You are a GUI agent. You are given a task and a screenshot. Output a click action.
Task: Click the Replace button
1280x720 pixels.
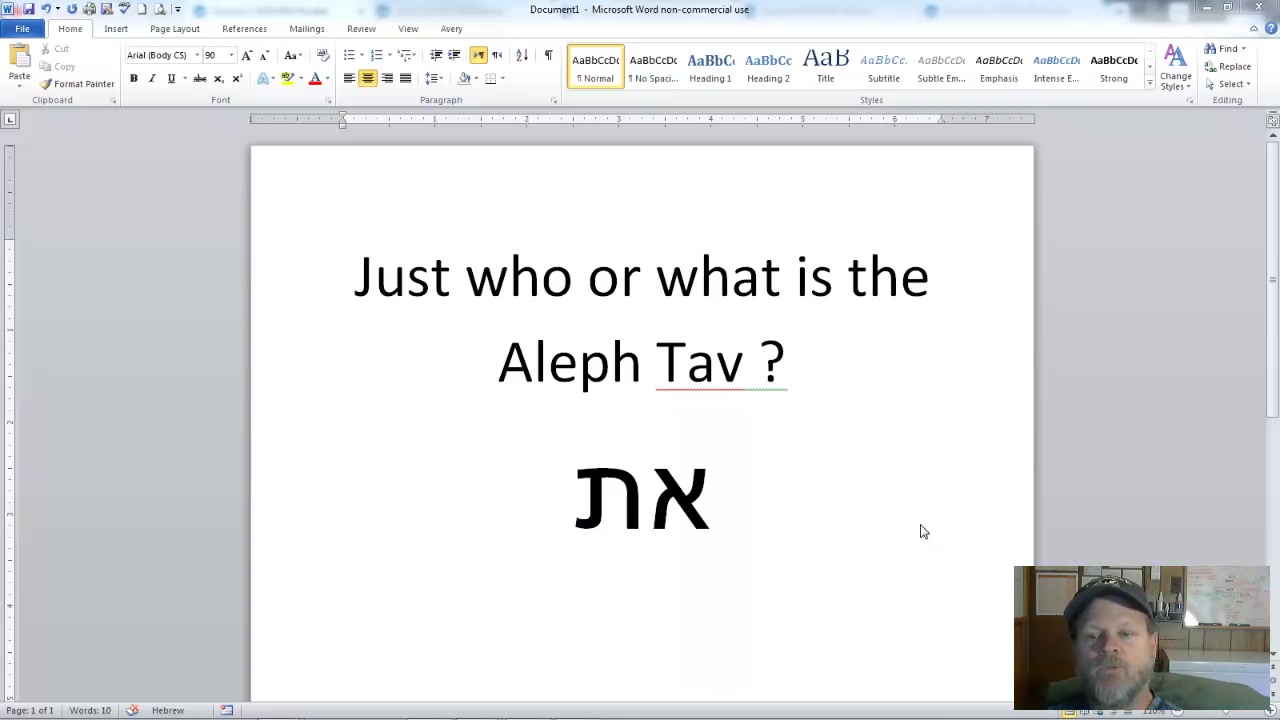(1228, 66)
